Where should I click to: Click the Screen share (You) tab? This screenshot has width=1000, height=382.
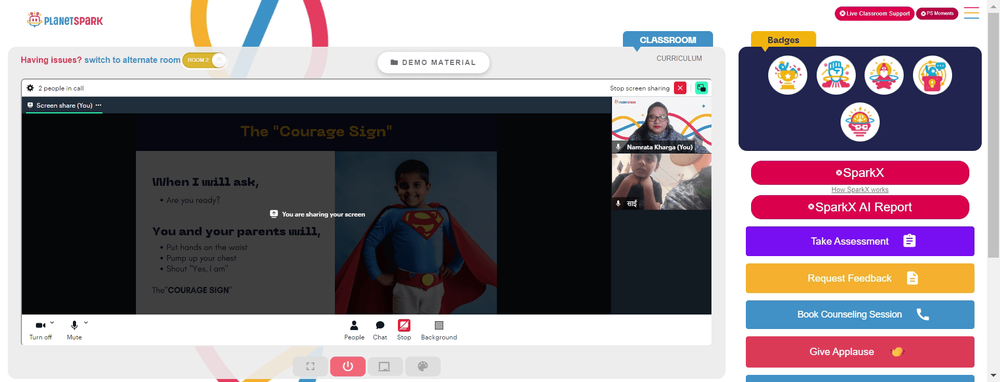64,105
